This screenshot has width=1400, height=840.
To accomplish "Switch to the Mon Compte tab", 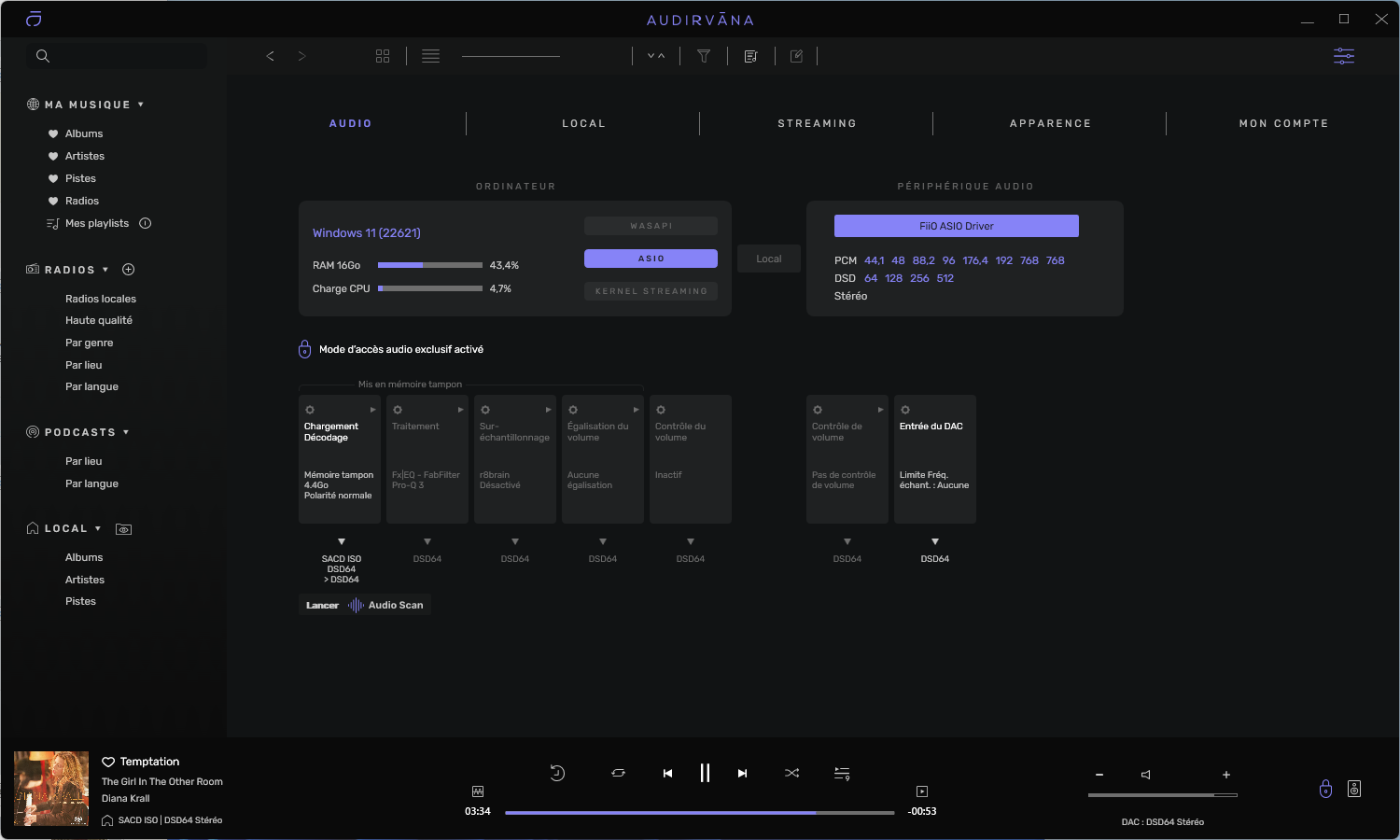I will pos(1284,123).
